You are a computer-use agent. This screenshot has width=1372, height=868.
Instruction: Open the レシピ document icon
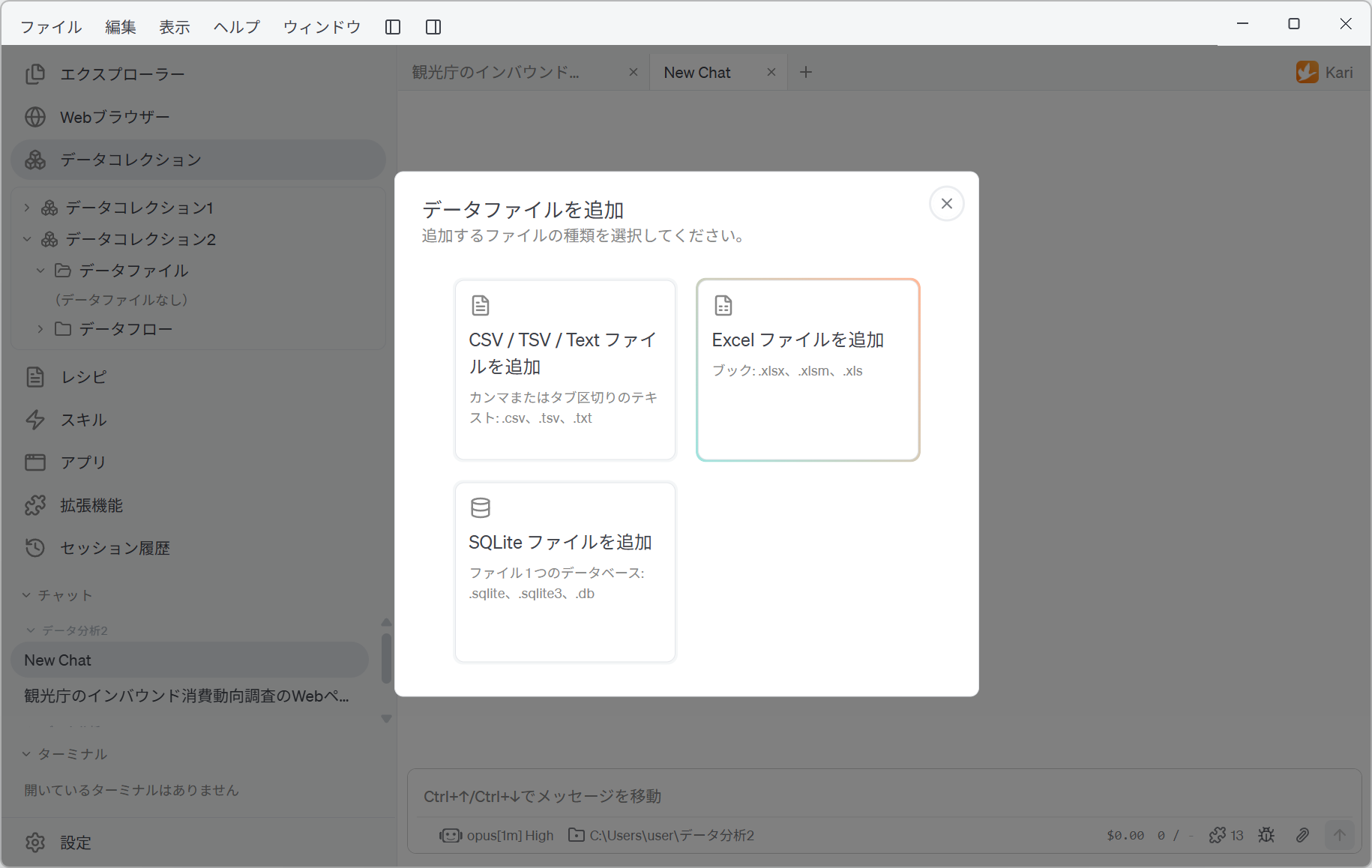point(35,377)
